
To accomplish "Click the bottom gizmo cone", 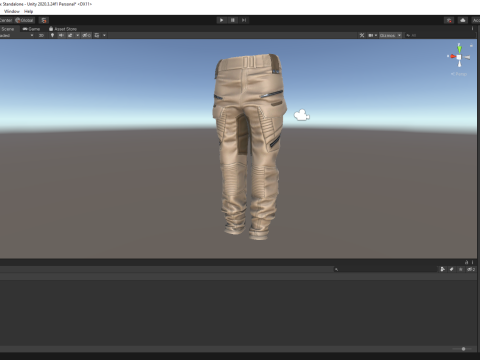I will click(459, 63).
